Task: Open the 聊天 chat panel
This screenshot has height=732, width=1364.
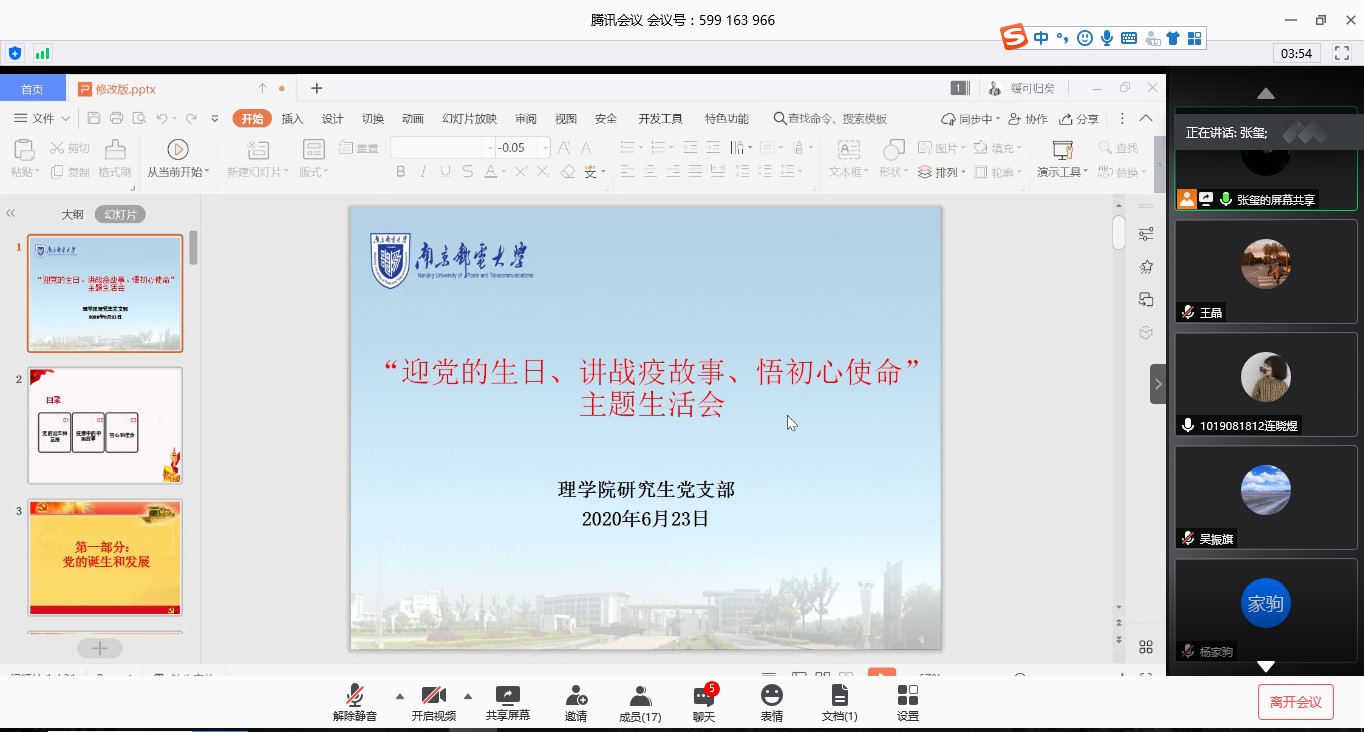Action: (704, 703)
